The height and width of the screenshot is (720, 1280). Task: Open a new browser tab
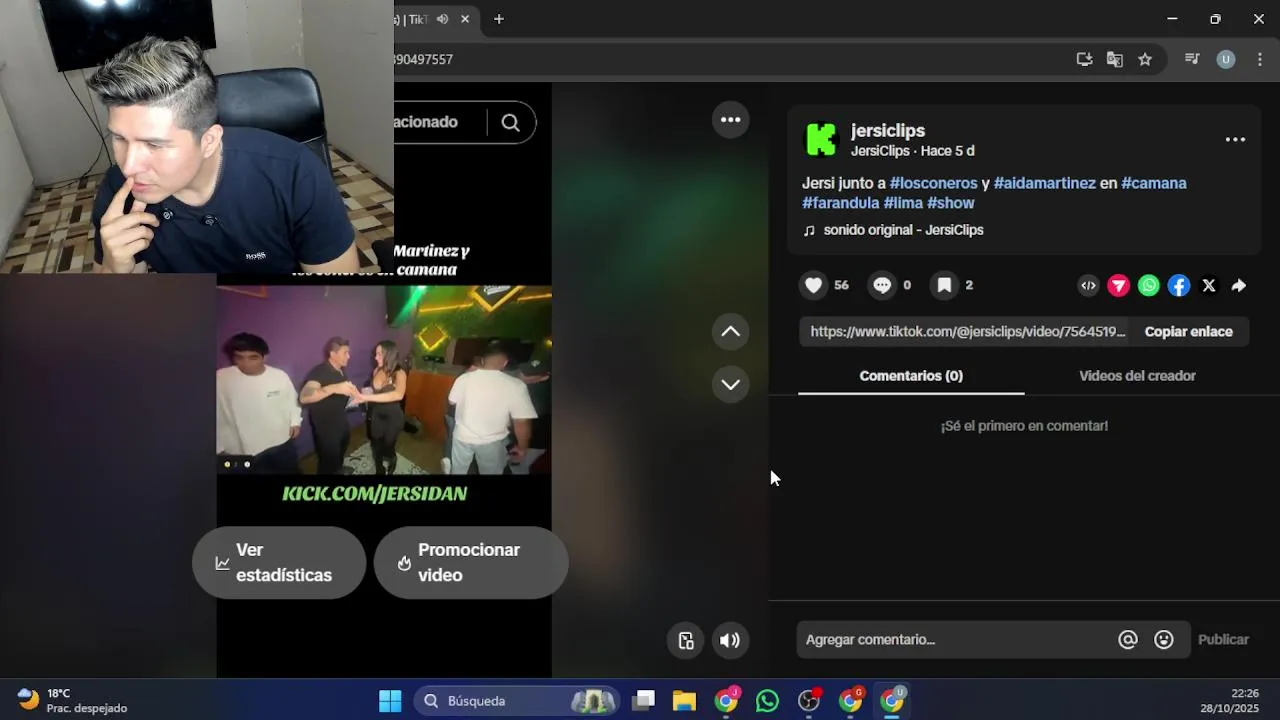499,19
